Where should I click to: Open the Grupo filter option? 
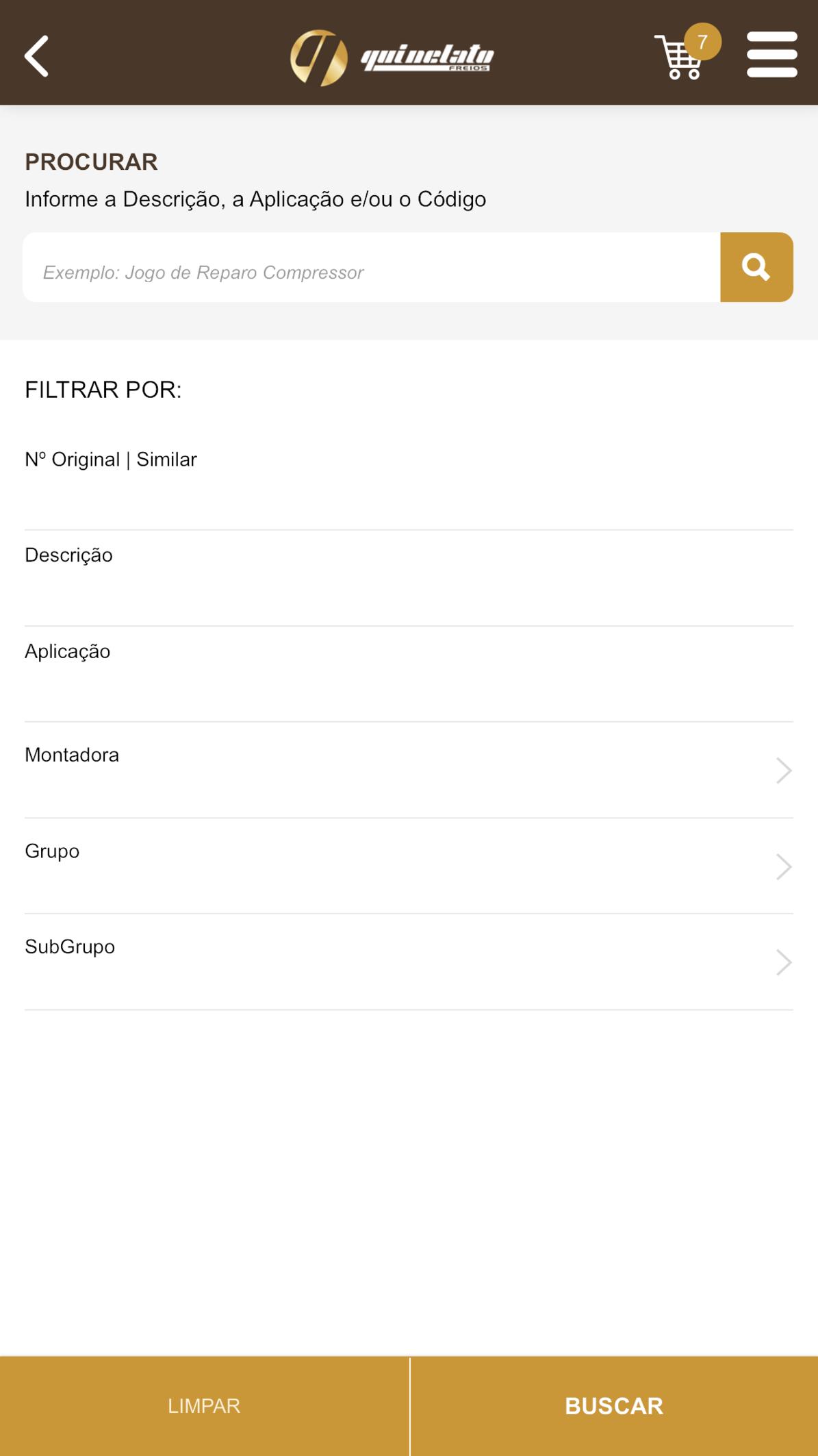[x=409, y=866]
